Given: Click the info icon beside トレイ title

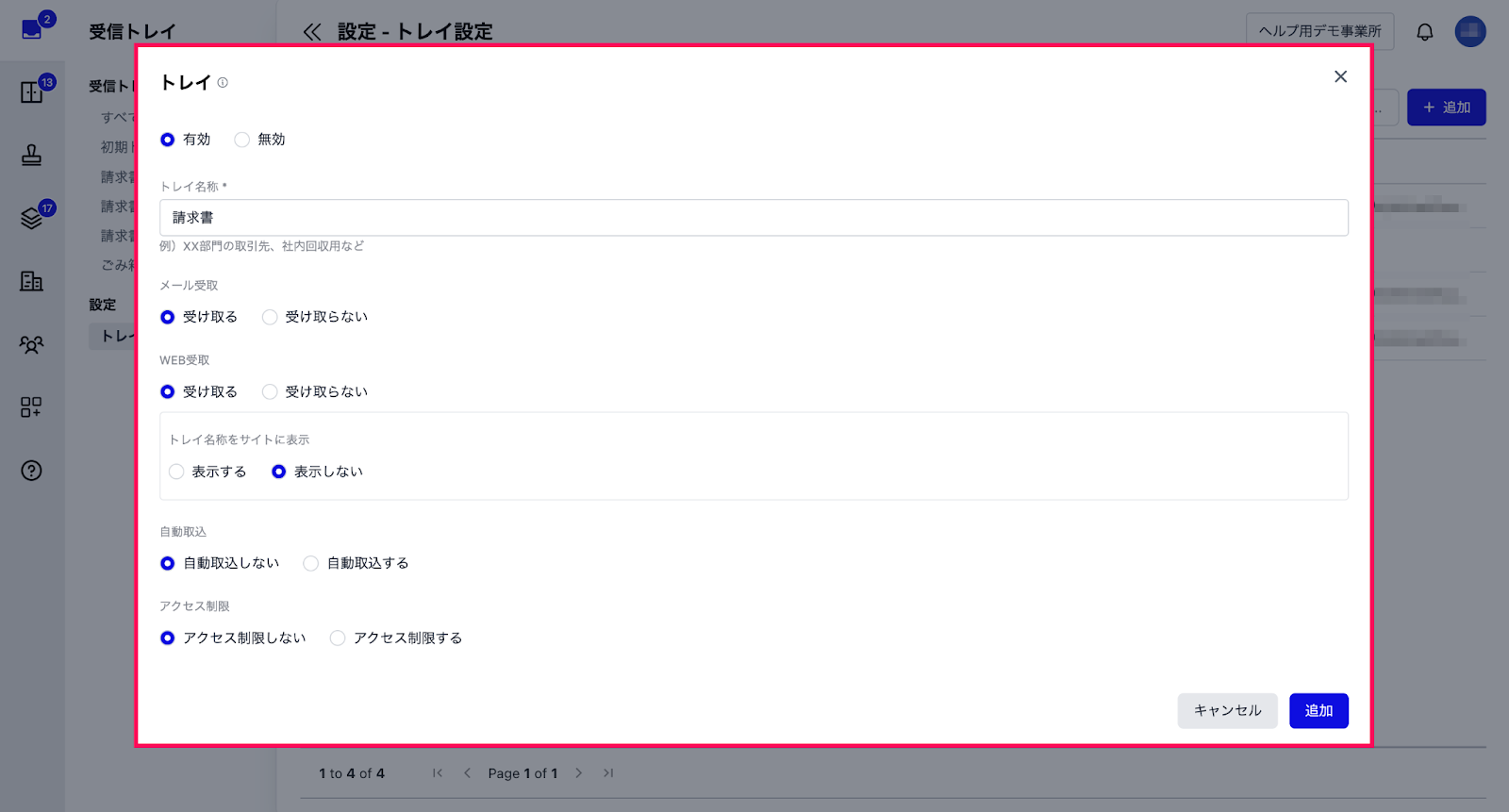Looking at the screenshot, I should coord(223,83).
